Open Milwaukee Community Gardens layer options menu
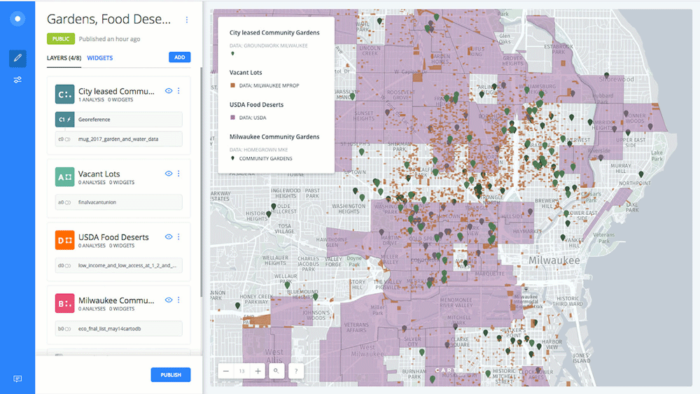Viewport: 700px width, 394px height. pos(179,300)
